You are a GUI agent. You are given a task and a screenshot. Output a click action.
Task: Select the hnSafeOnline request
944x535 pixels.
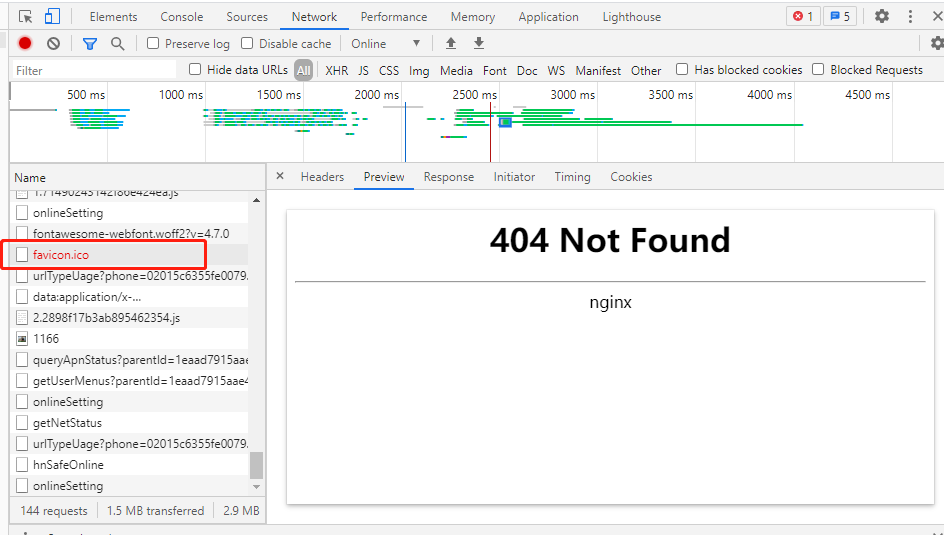pos(129,465)
